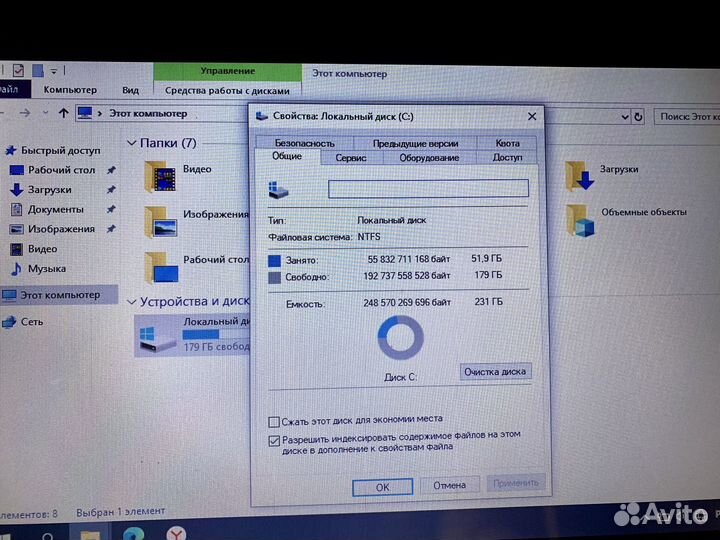Switch to the Сервис tab
The image size is (720, 540).
tap(351, 158)
